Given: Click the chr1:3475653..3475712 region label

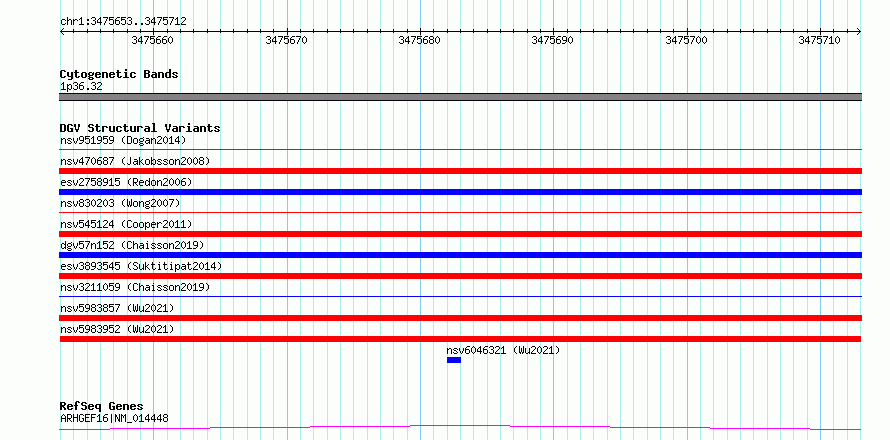Looking at the screenshot, I should pyautogui.click(x=123, y=22).
